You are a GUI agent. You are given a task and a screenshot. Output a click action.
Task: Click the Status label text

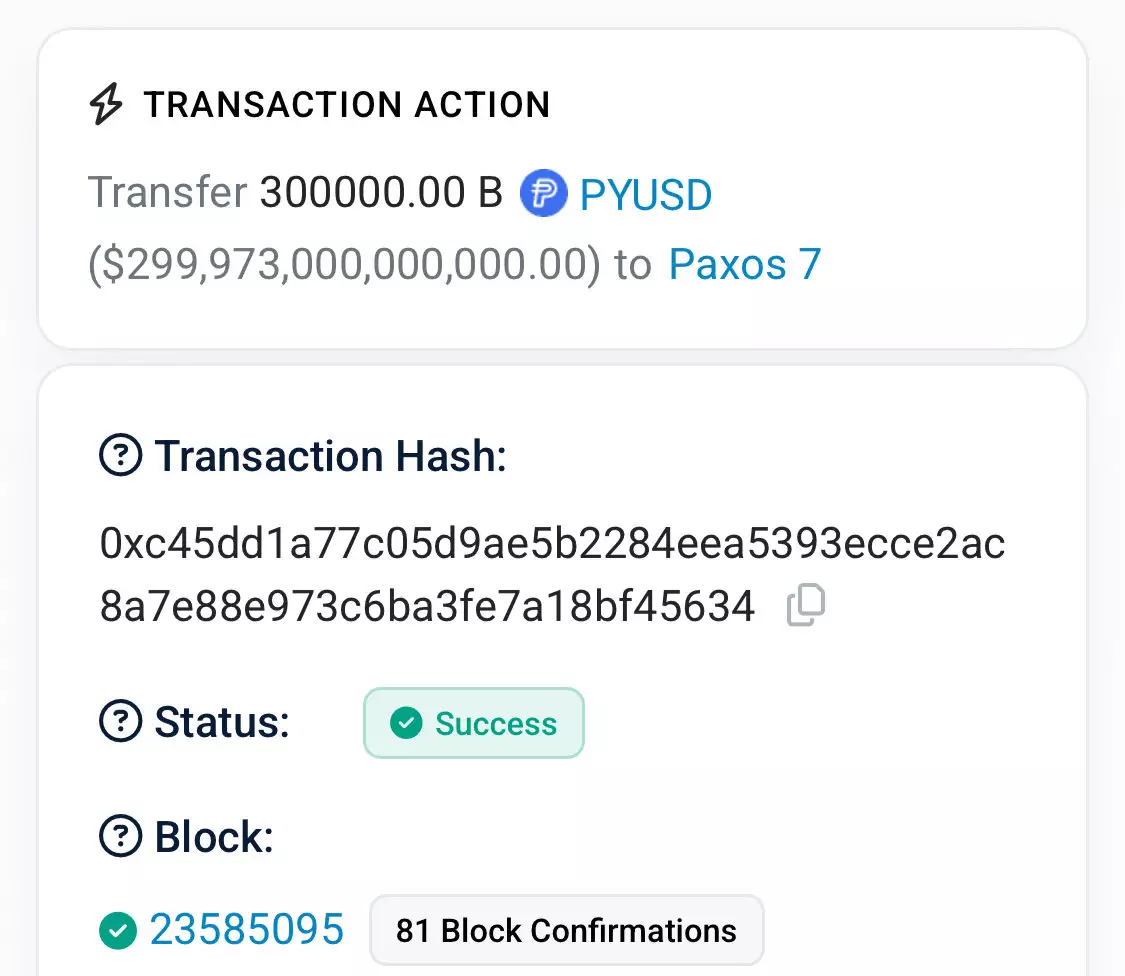pos(222,722)
